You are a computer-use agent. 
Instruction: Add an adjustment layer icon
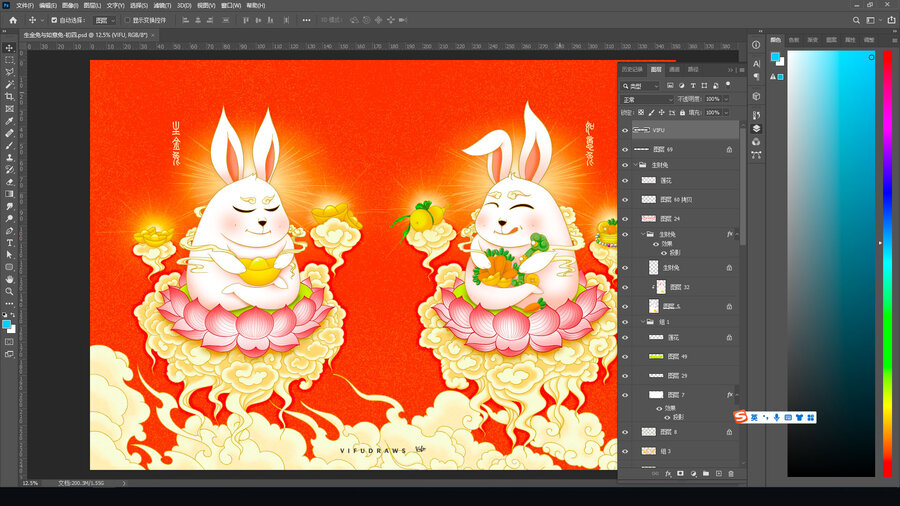tap(693, 474)
